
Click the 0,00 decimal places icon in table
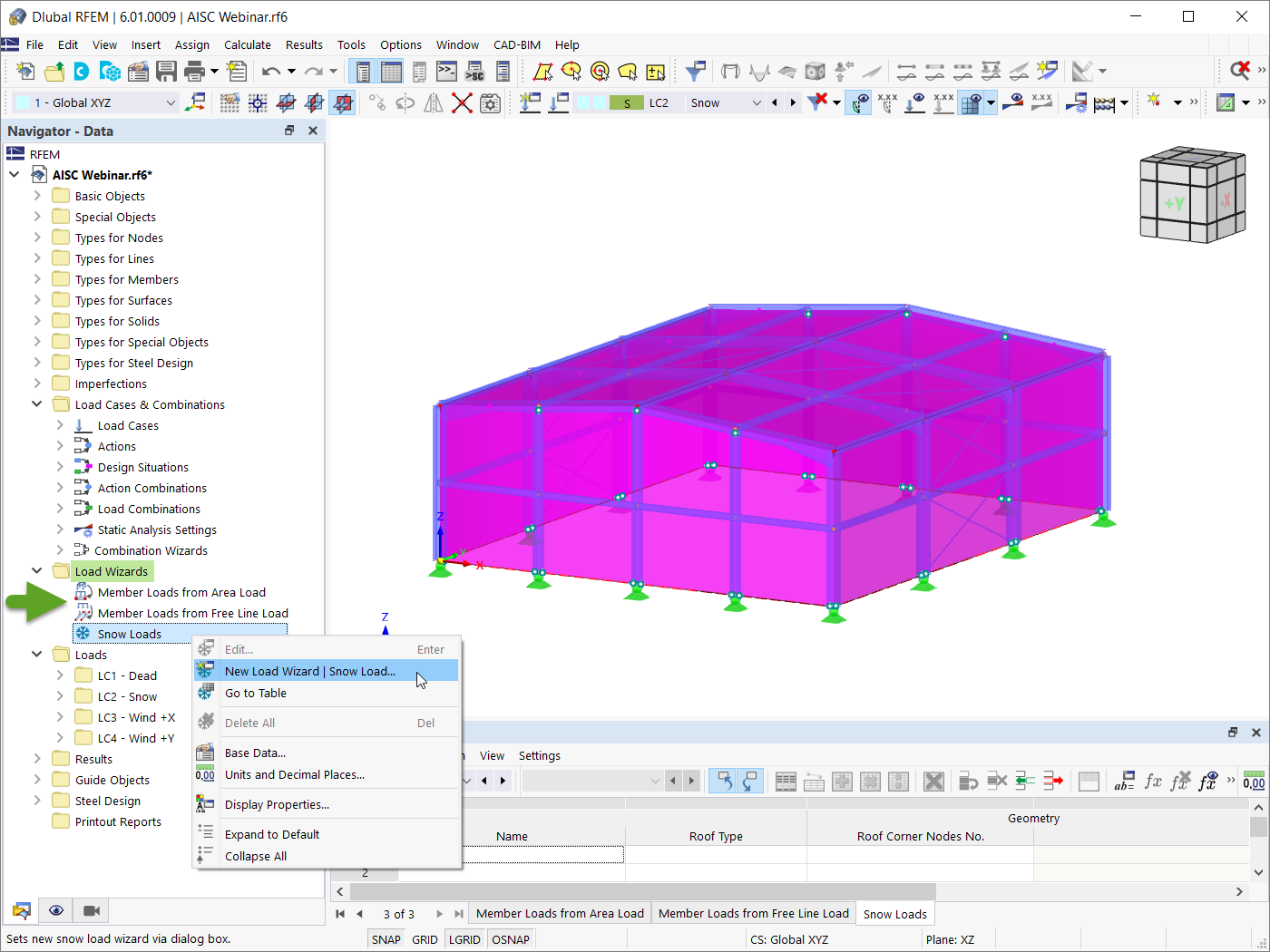[x=1254, y=781]
